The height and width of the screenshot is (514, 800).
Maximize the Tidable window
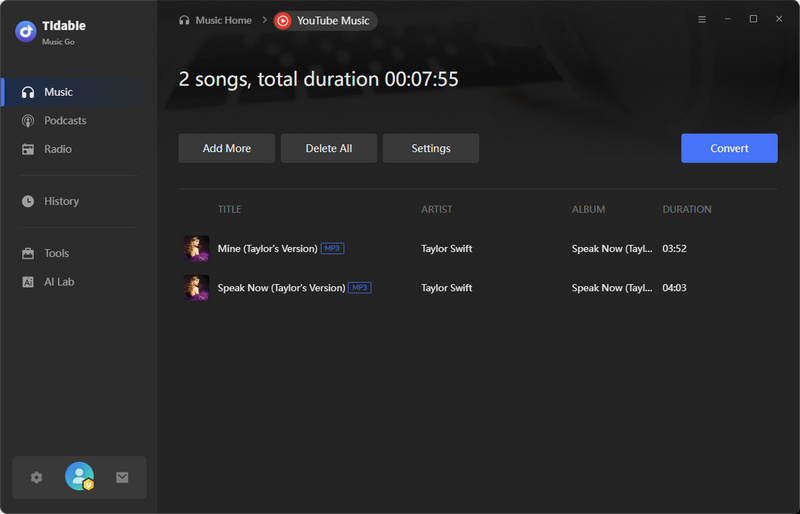(753, 19)
